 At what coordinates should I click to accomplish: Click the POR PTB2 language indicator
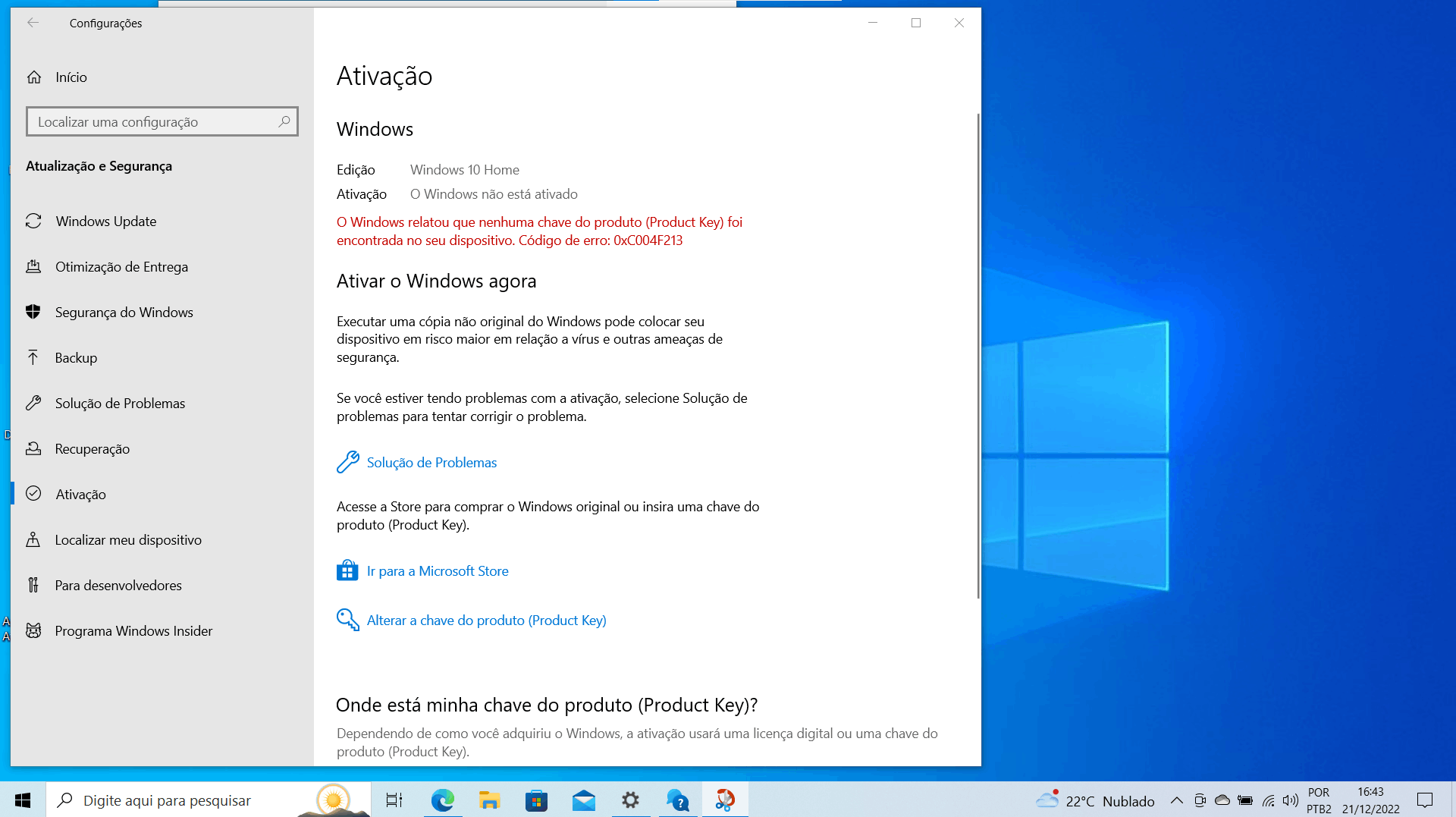pos(1319,800)
